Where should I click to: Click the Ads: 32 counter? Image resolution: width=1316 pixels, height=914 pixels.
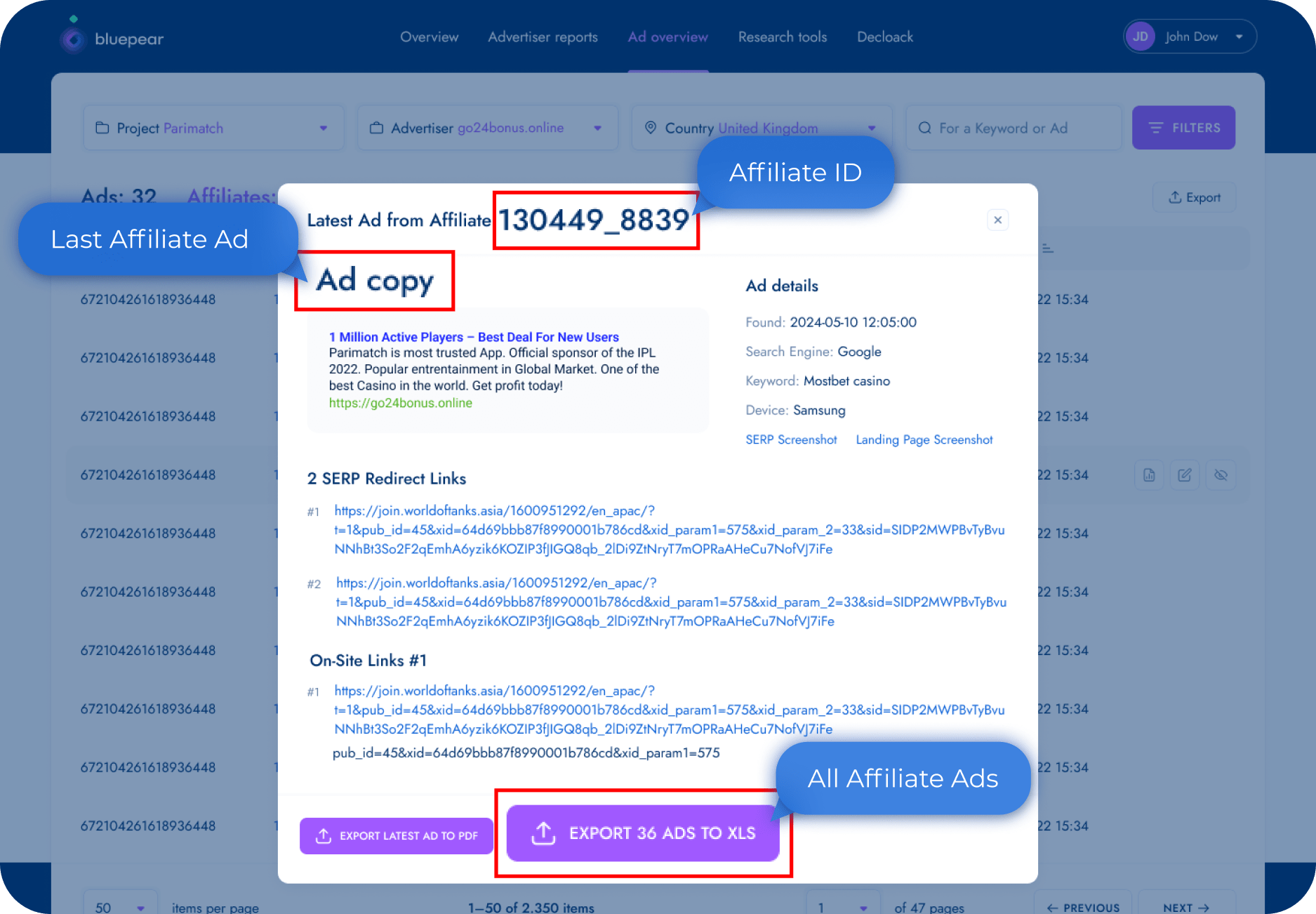119,196
